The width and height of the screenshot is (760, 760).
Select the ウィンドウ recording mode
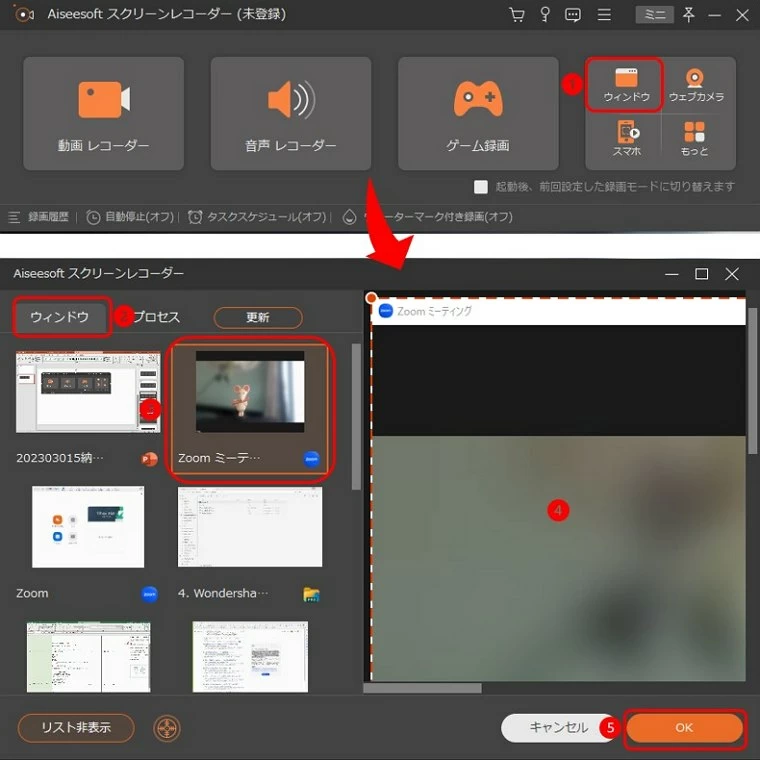(x=625, y=85)
